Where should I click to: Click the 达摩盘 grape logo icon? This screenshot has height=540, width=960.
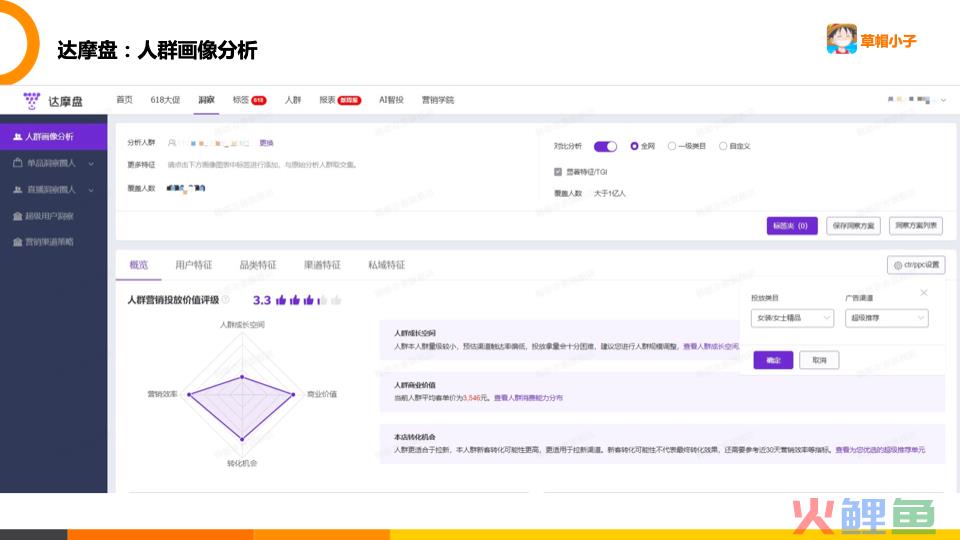pos(31,100)
